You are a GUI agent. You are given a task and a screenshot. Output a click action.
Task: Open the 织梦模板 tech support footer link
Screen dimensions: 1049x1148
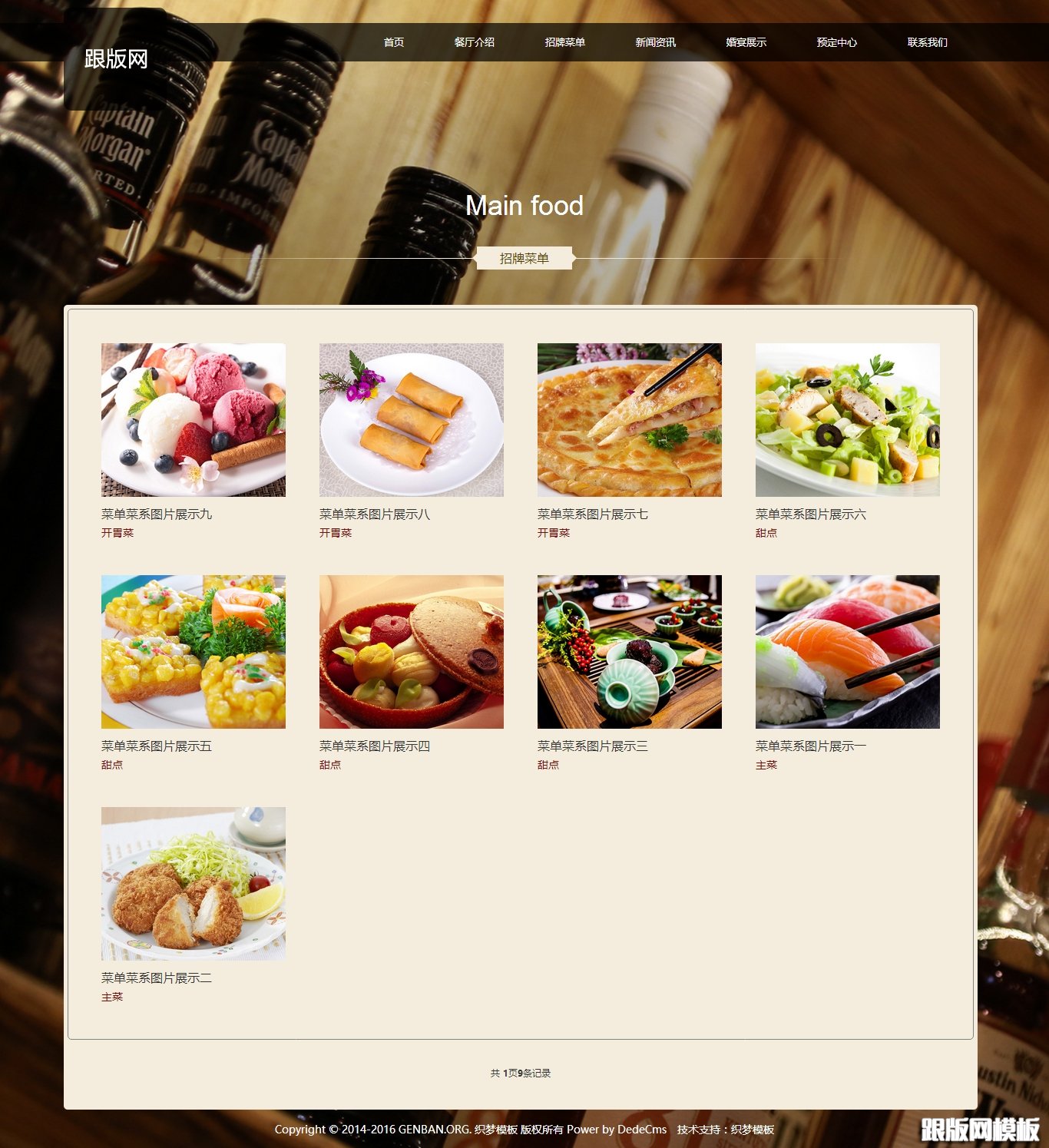click(753, 1130)
